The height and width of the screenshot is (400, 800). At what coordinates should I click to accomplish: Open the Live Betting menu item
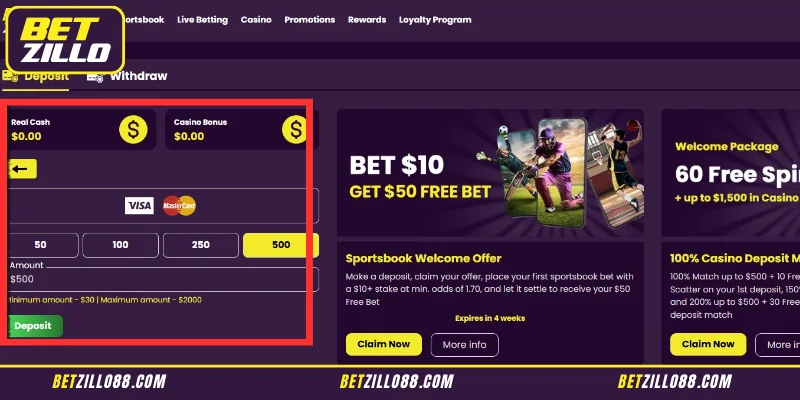click(x=203, y=20)
